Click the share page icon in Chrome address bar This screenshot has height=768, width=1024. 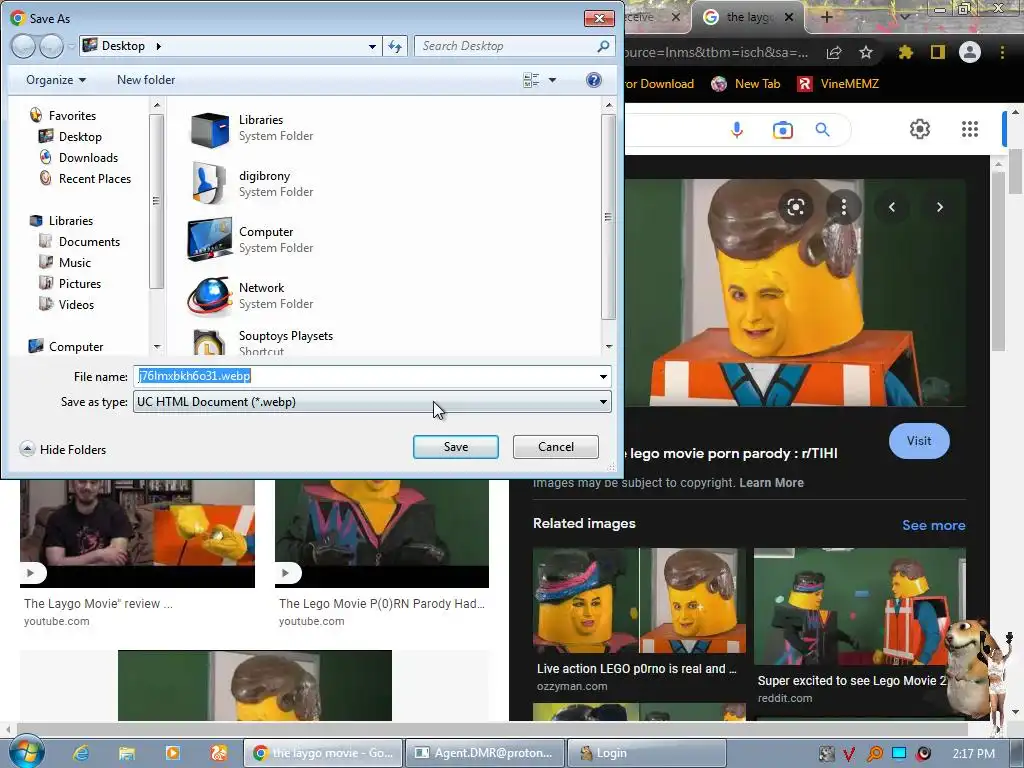pyautogui.click(x=834, y=52)
